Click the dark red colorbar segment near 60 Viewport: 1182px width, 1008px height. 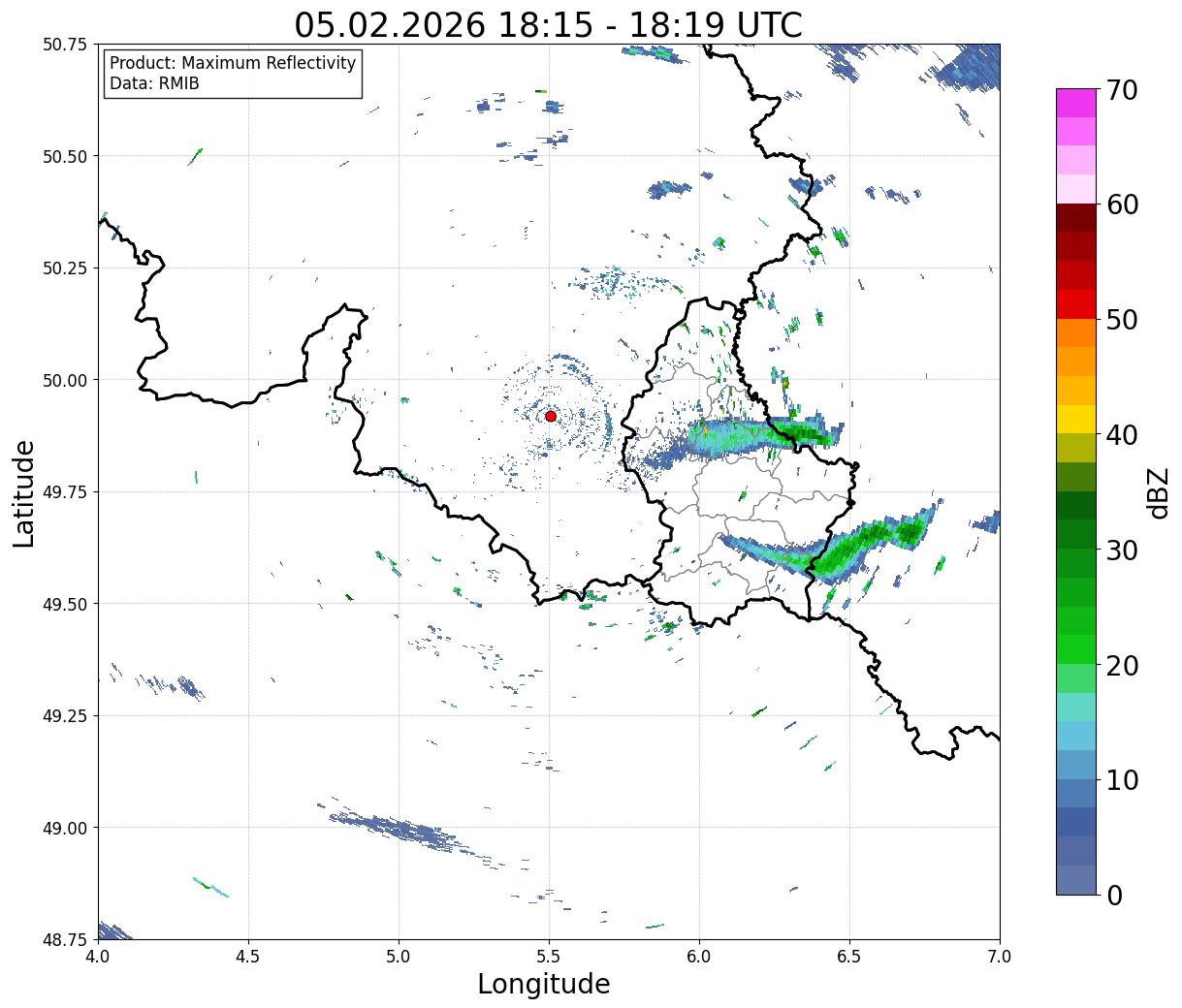(x=1075, y=217)
